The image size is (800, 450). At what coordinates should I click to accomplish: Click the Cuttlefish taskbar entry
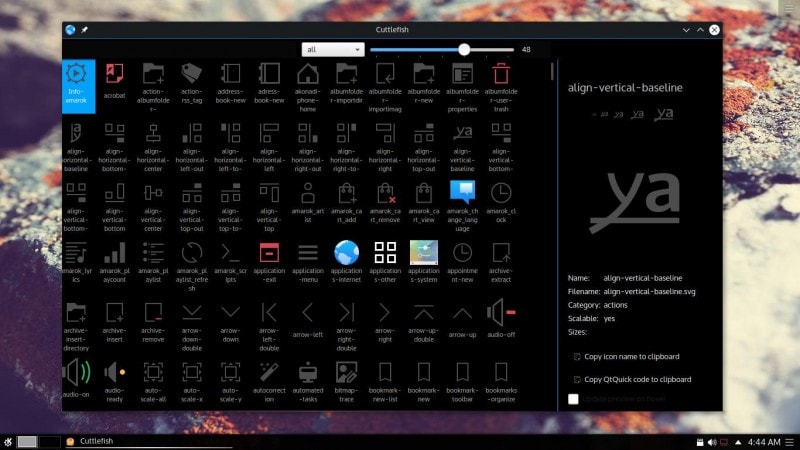(x=100, y=441)
